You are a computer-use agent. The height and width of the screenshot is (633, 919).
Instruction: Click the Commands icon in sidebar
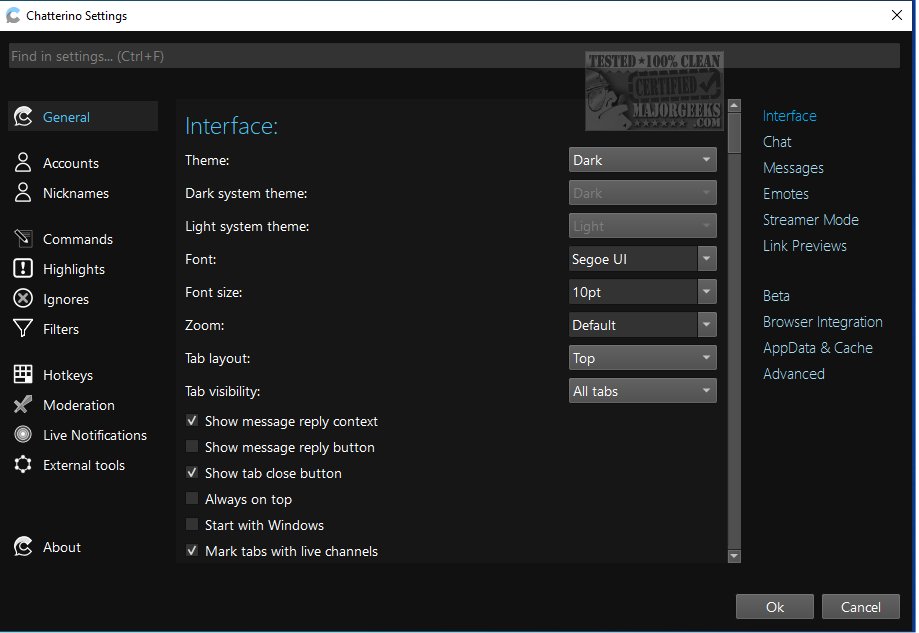point(23,239)
